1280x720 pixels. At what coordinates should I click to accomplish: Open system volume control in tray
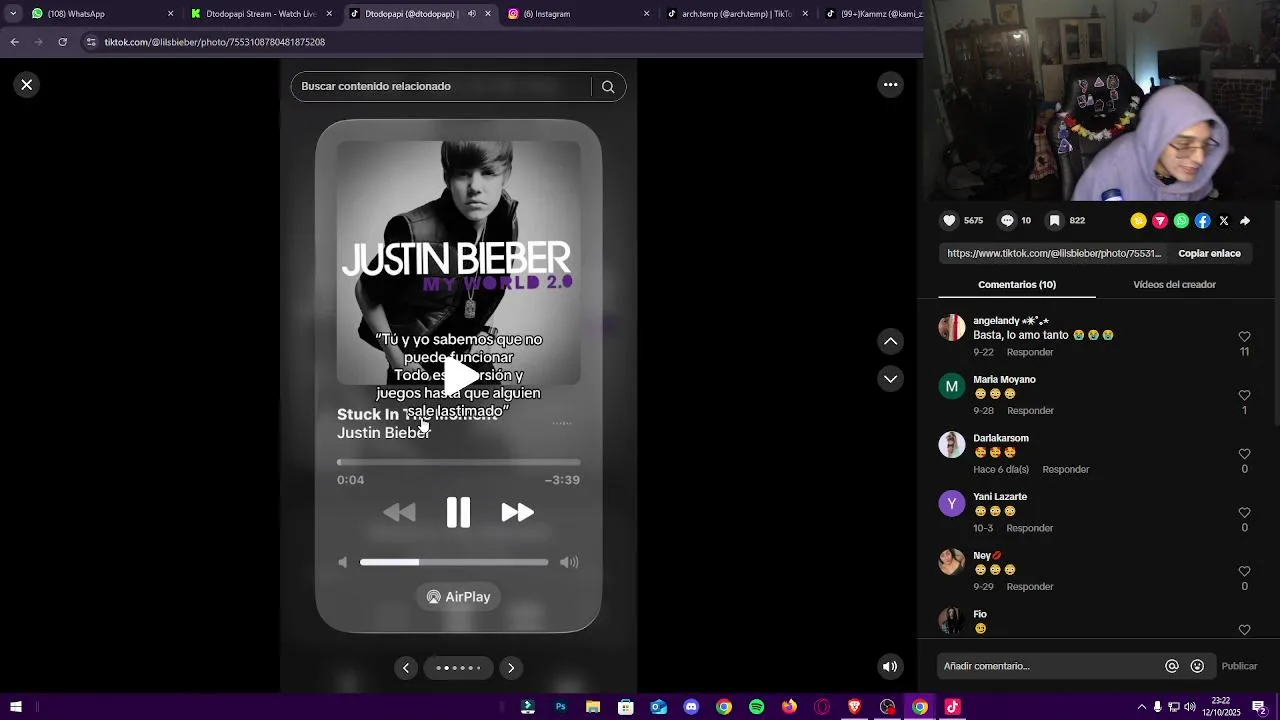click(1190, 707)
